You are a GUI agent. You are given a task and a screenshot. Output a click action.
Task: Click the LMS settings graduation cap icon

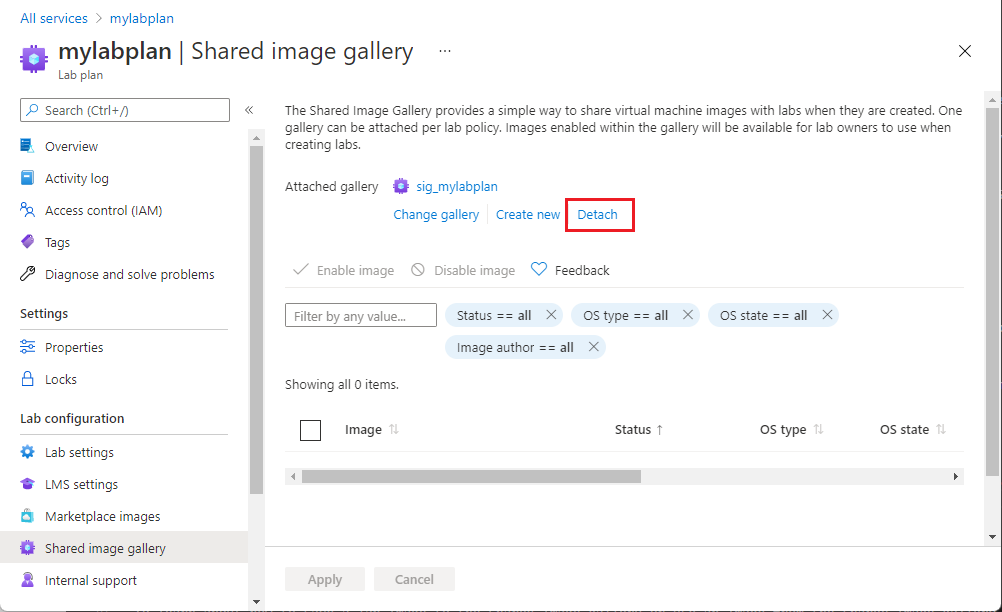coord(28,484)
